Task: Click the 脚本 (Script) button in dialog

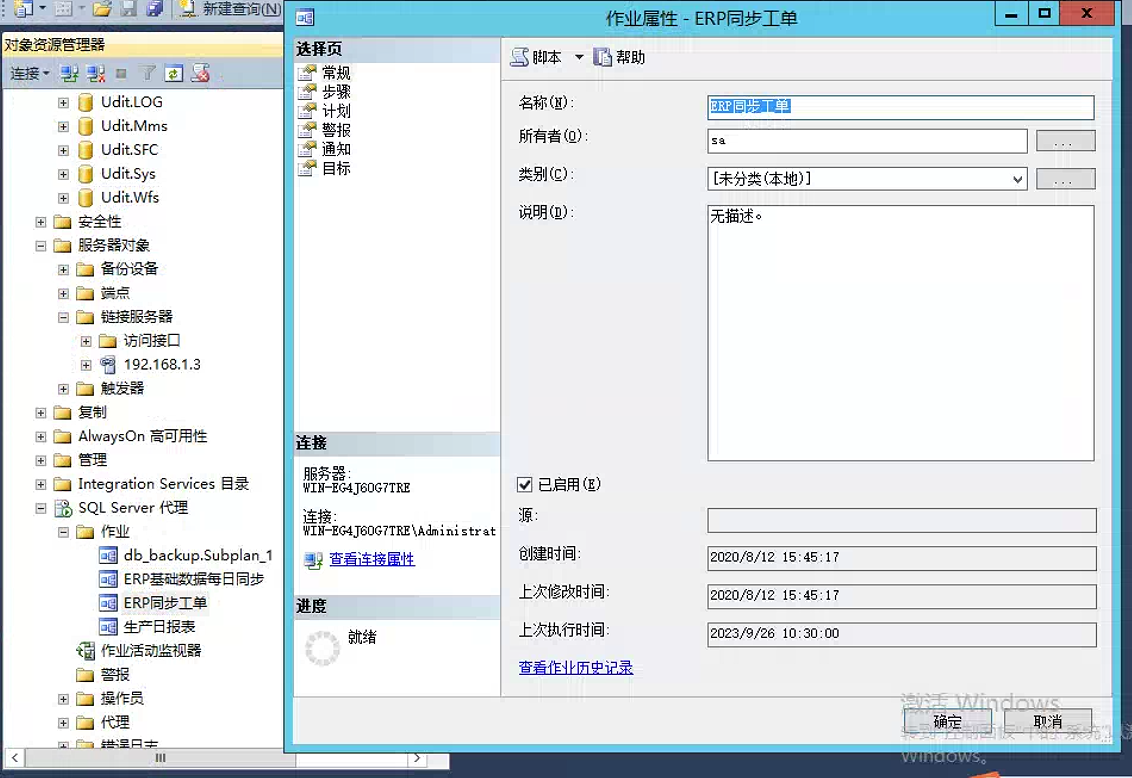Action: pos(537,57)
